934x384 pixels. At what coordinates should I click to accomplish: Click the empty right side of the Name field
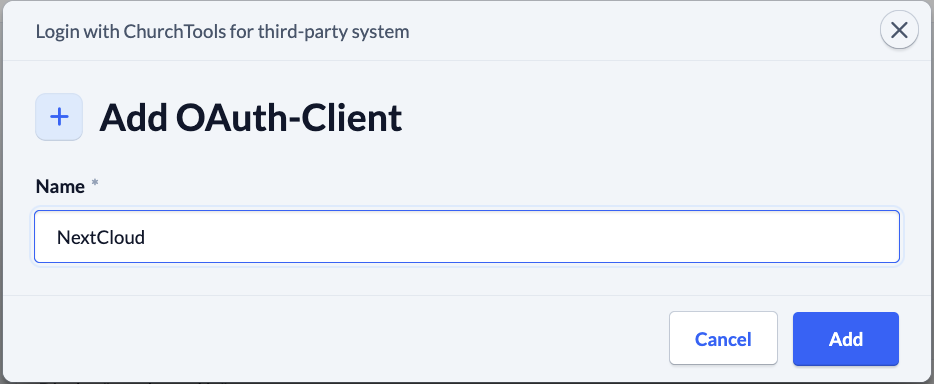point(655,237)
